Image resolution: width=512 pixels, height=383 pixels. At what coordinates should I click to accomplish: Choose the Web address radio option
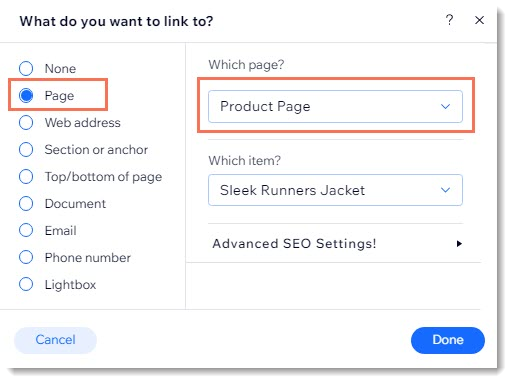point(26,122)
